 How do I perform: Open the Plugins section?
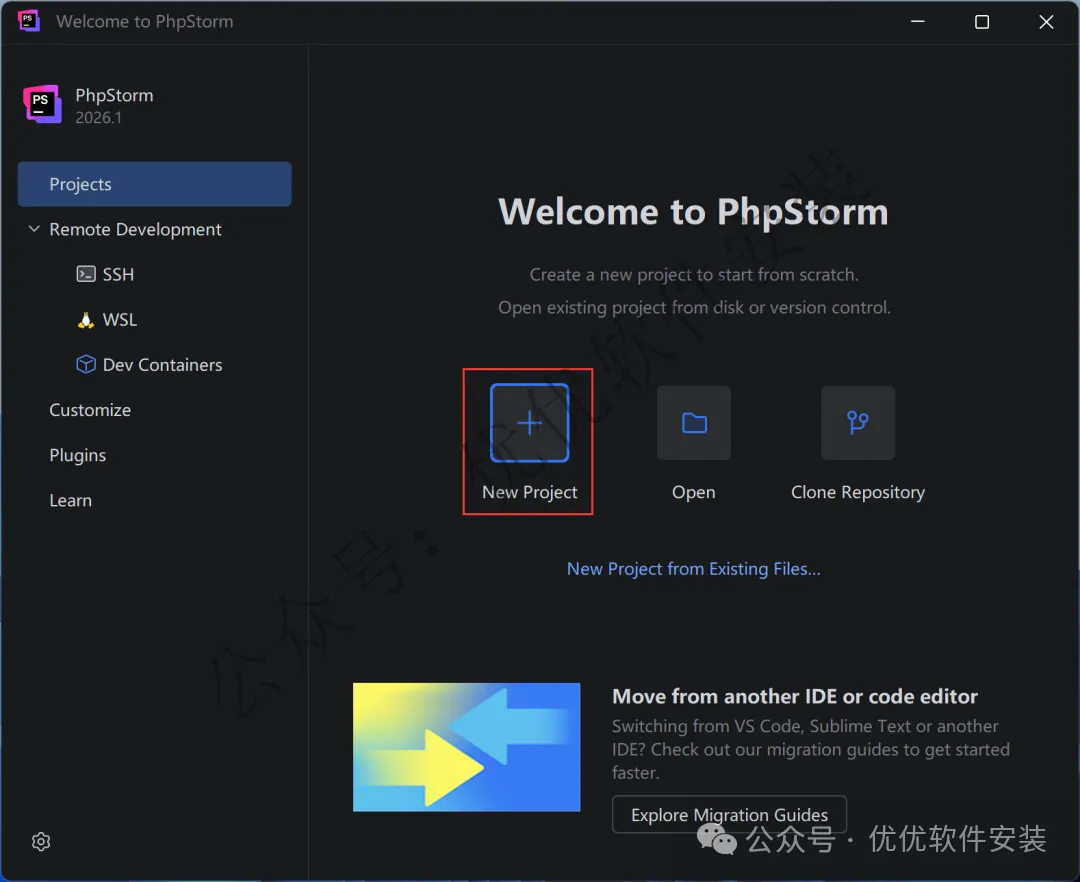78,455
